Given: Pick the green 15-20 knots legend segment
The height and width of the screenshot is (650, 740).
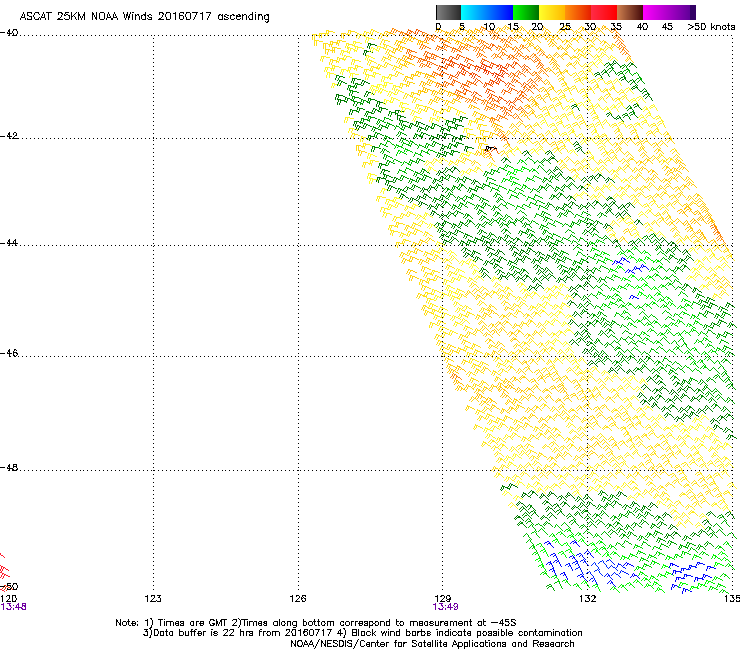Looking at the screenshot, I should (526, 12).
